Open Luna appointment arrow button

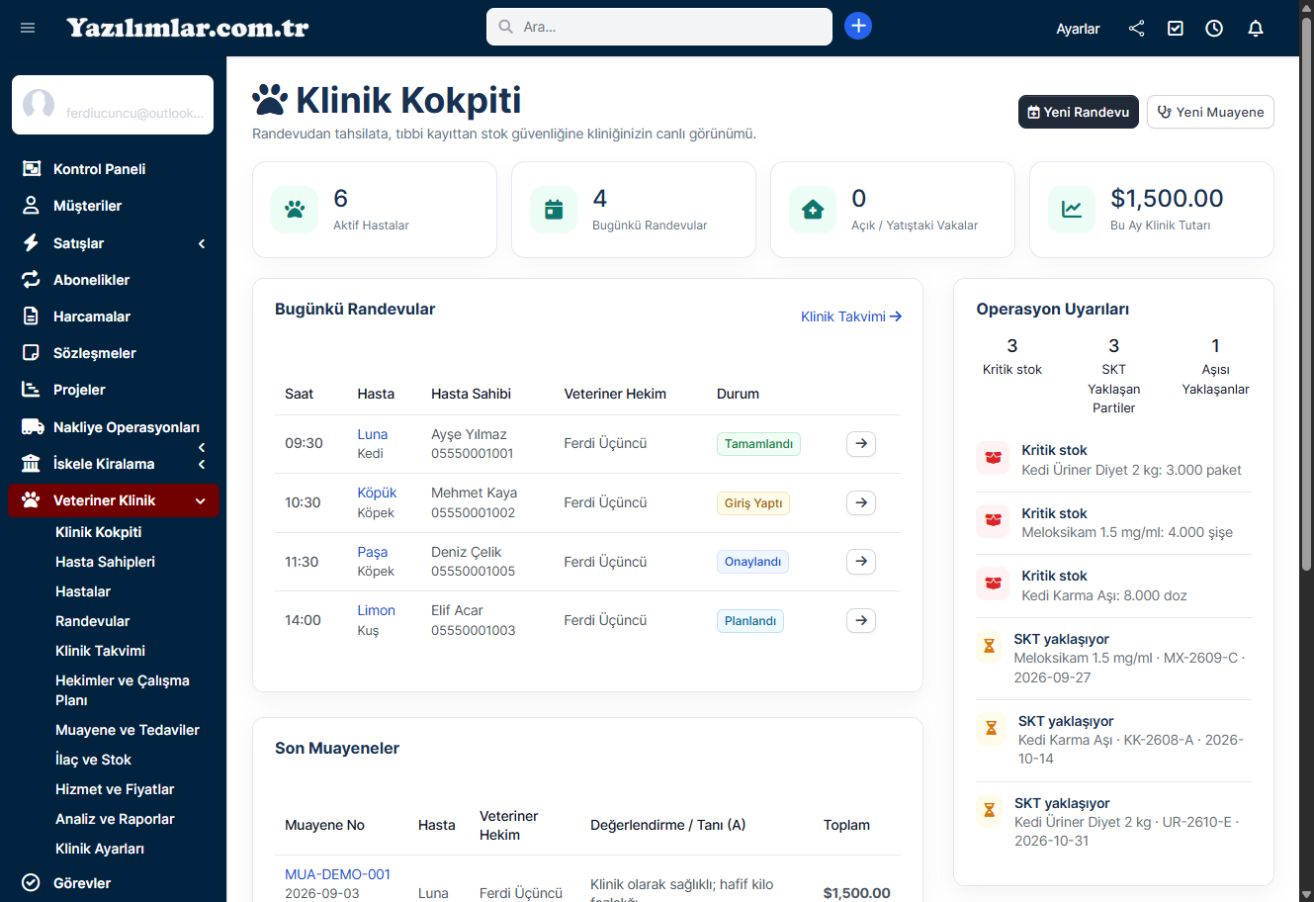(861, 444)
